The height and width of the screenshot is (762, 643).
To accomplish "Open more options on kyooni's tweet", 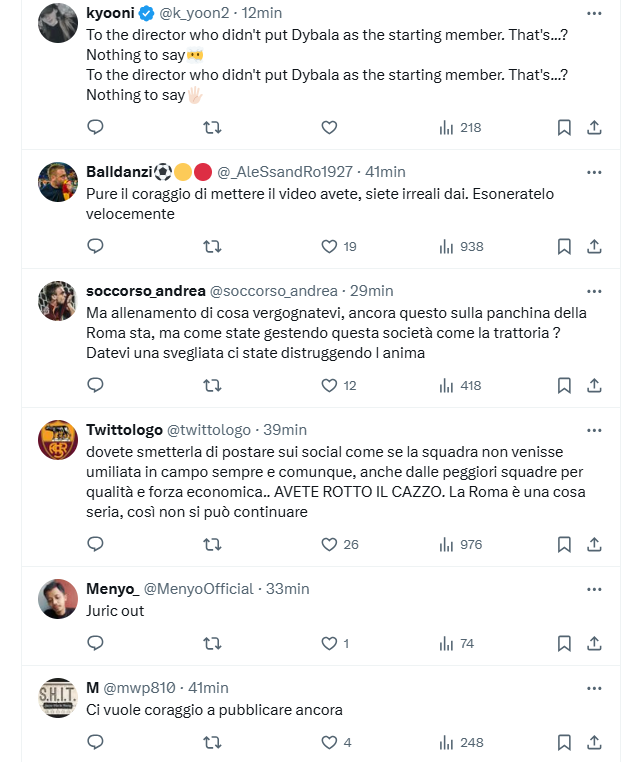I will coord(594,14).
